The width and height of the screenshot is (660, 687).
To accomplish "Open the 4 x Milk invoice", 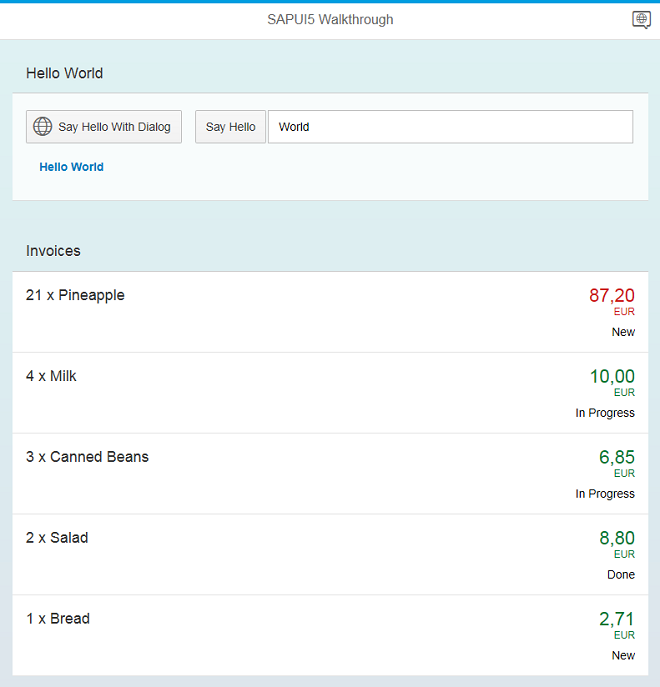I will 51,376.
